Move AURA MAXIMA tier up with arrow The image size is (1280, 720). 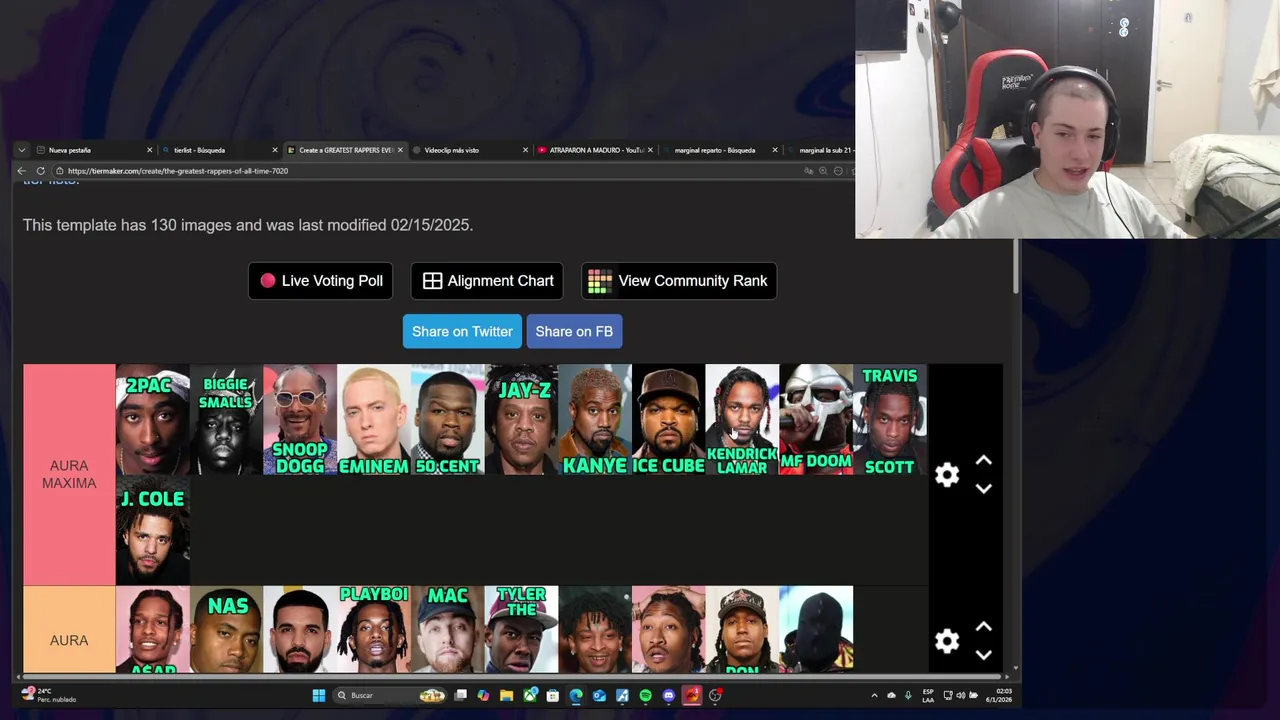tap(983, 461)
